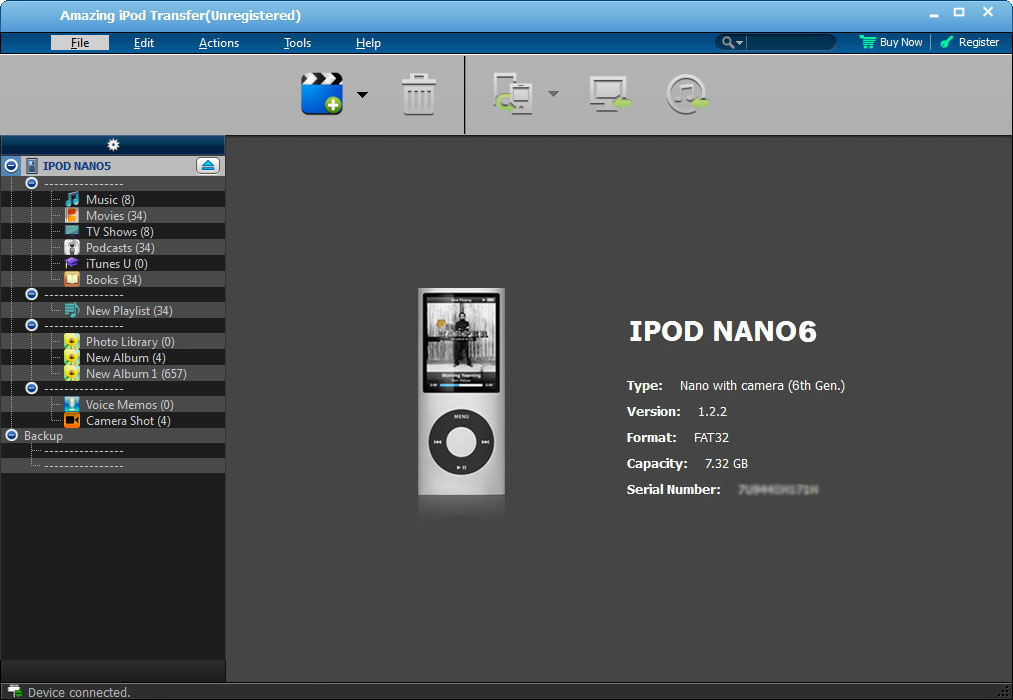The width and height of the screenshot is (1013, 700).
Task: Collapse the IPOD NANO5 device node
Action: pyautogui.click(x=11, y=166)
